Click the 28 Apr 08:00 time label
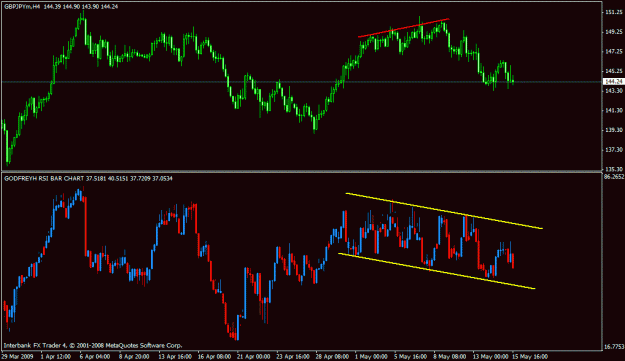The height and width of the screenshot is (361, 625). [332, 356]
